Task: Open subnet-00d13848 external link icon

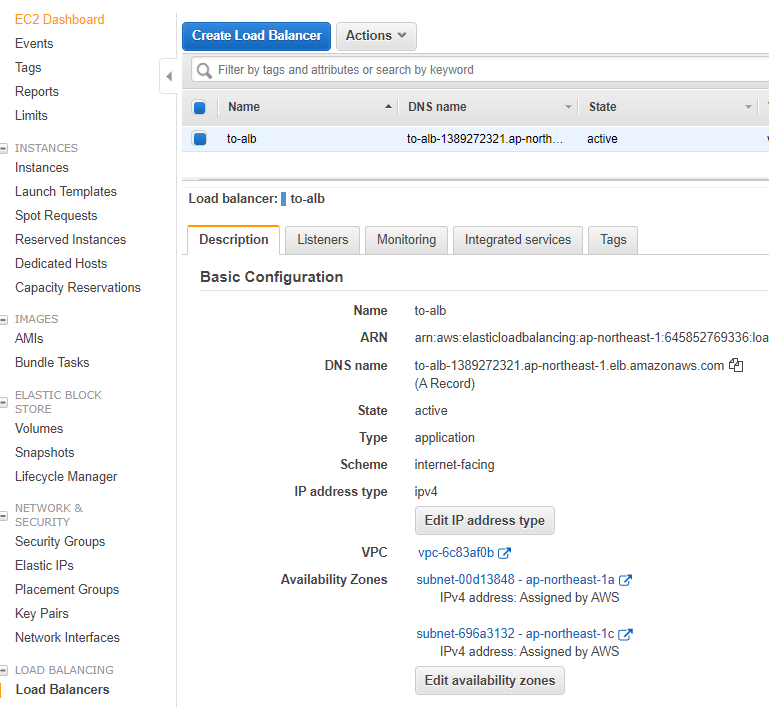Action: click(625, 580)
